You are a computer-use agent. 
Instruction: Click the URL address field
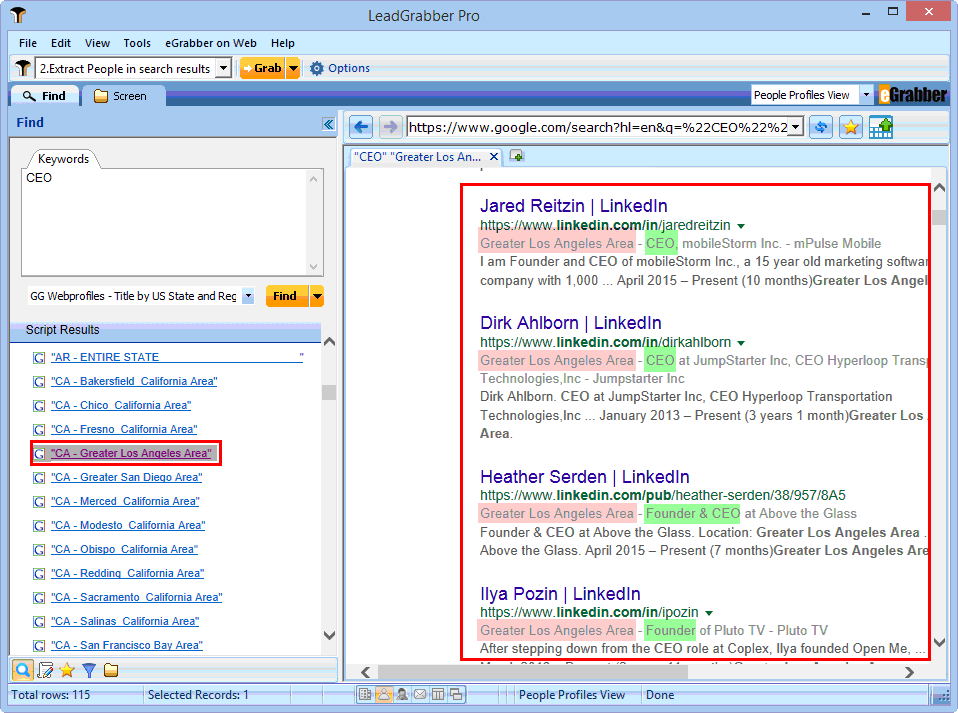coord(598,127)
